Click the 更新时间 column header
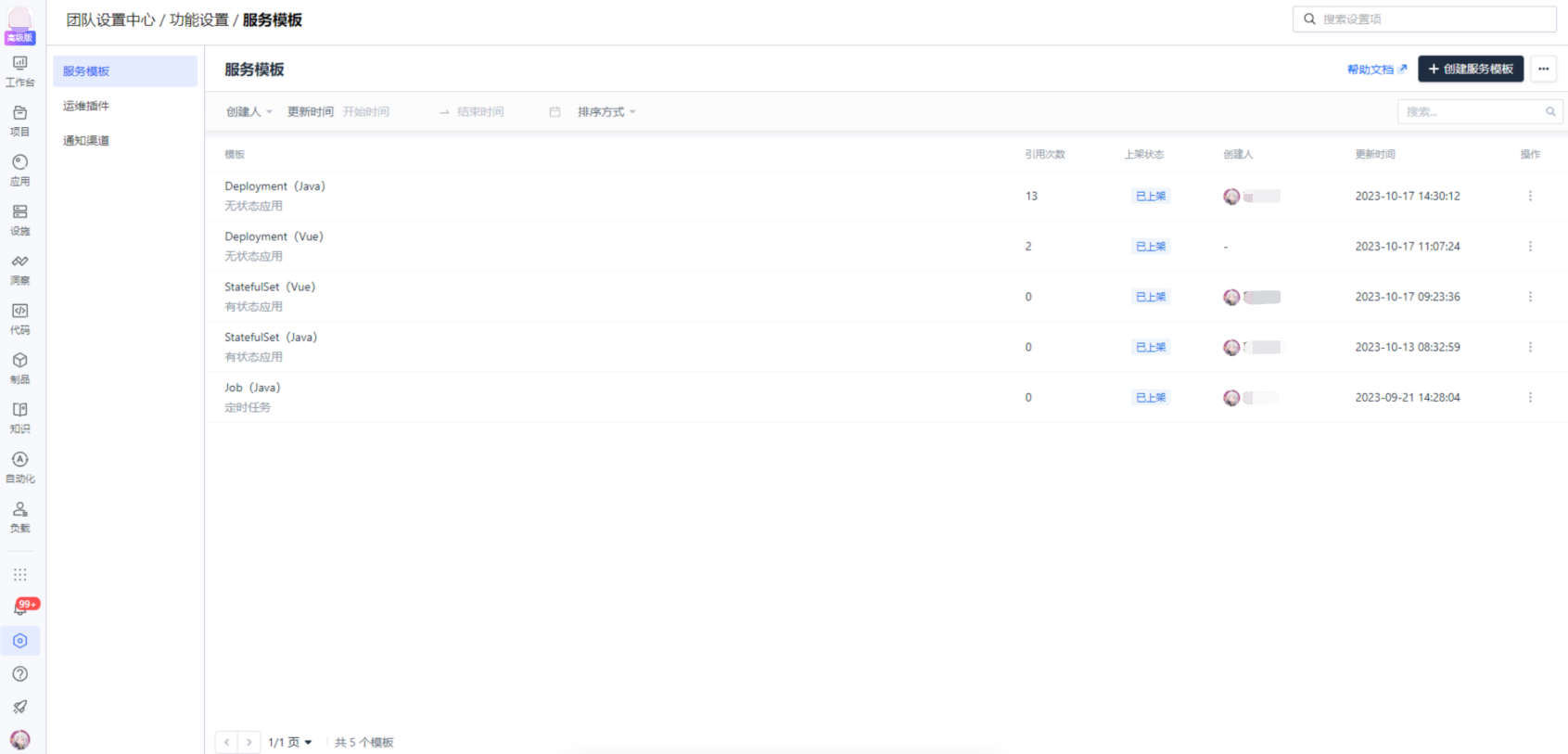 point(1375,154)
